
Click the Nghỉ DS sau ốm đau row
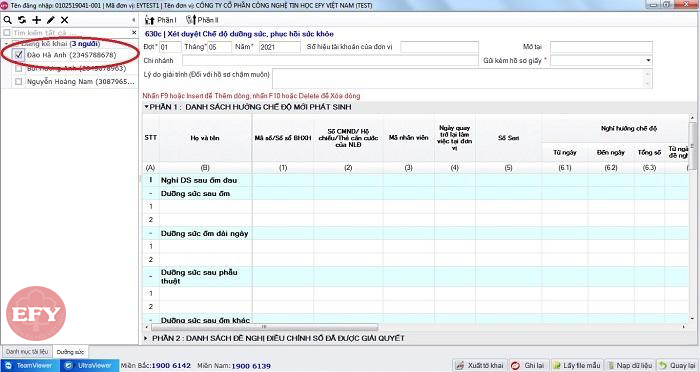[x=415, y=180]
